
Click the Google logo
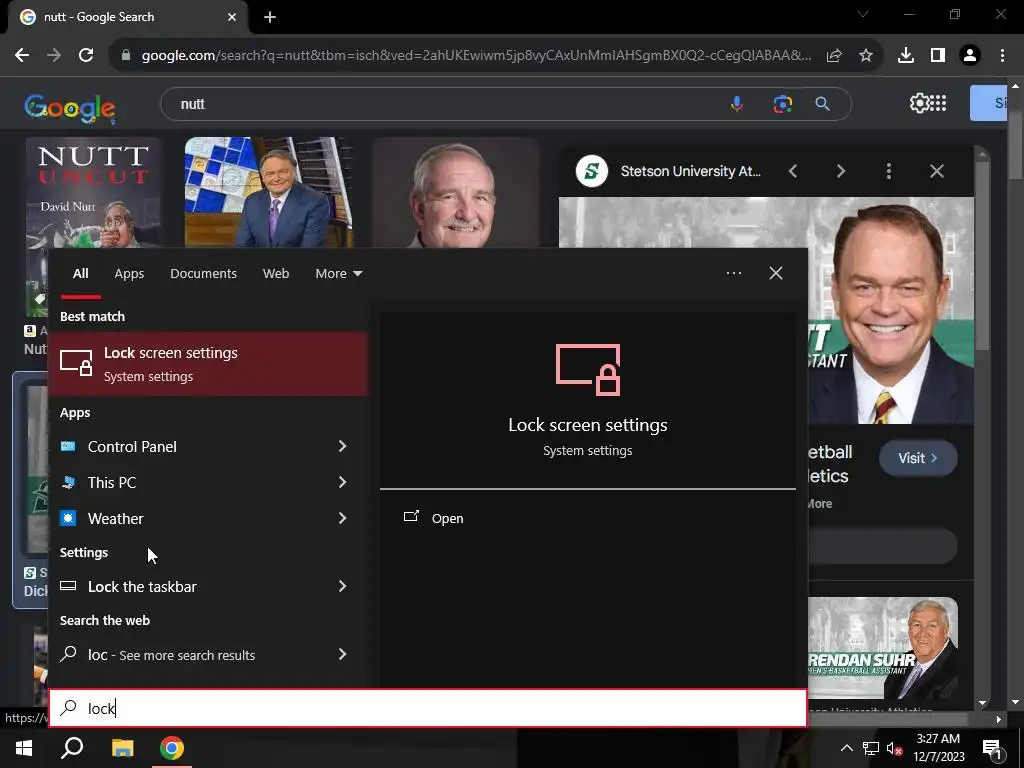click(70, 108)
